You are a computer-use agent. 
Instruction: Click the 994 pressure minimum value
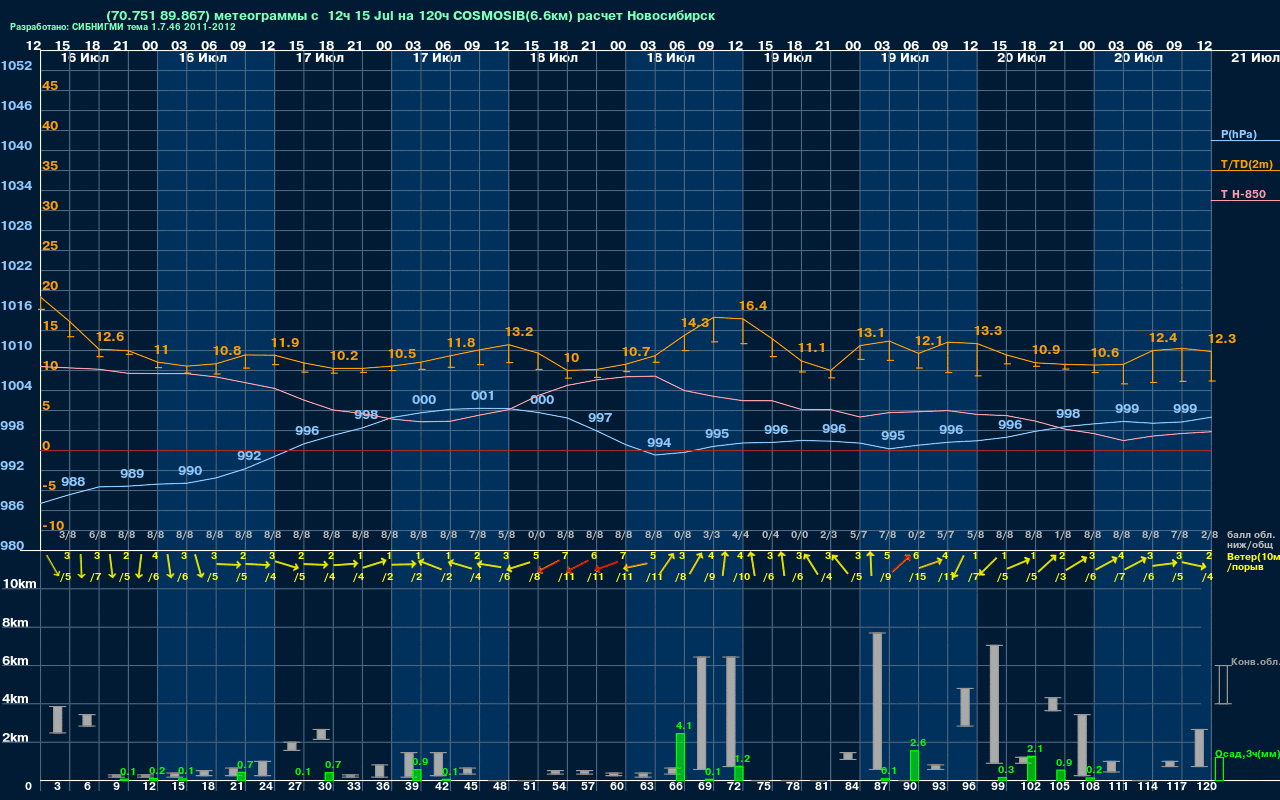659,443
